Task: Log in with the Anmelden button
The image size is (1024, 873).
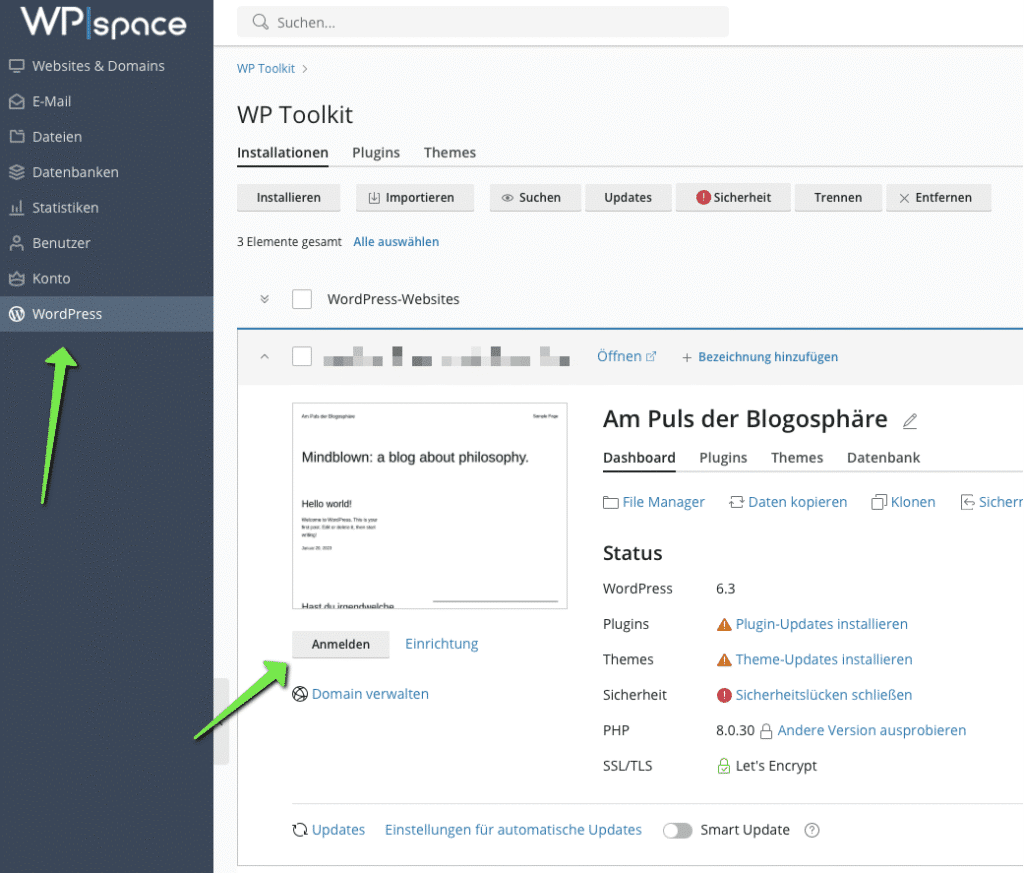Action: tap(341, 644)
